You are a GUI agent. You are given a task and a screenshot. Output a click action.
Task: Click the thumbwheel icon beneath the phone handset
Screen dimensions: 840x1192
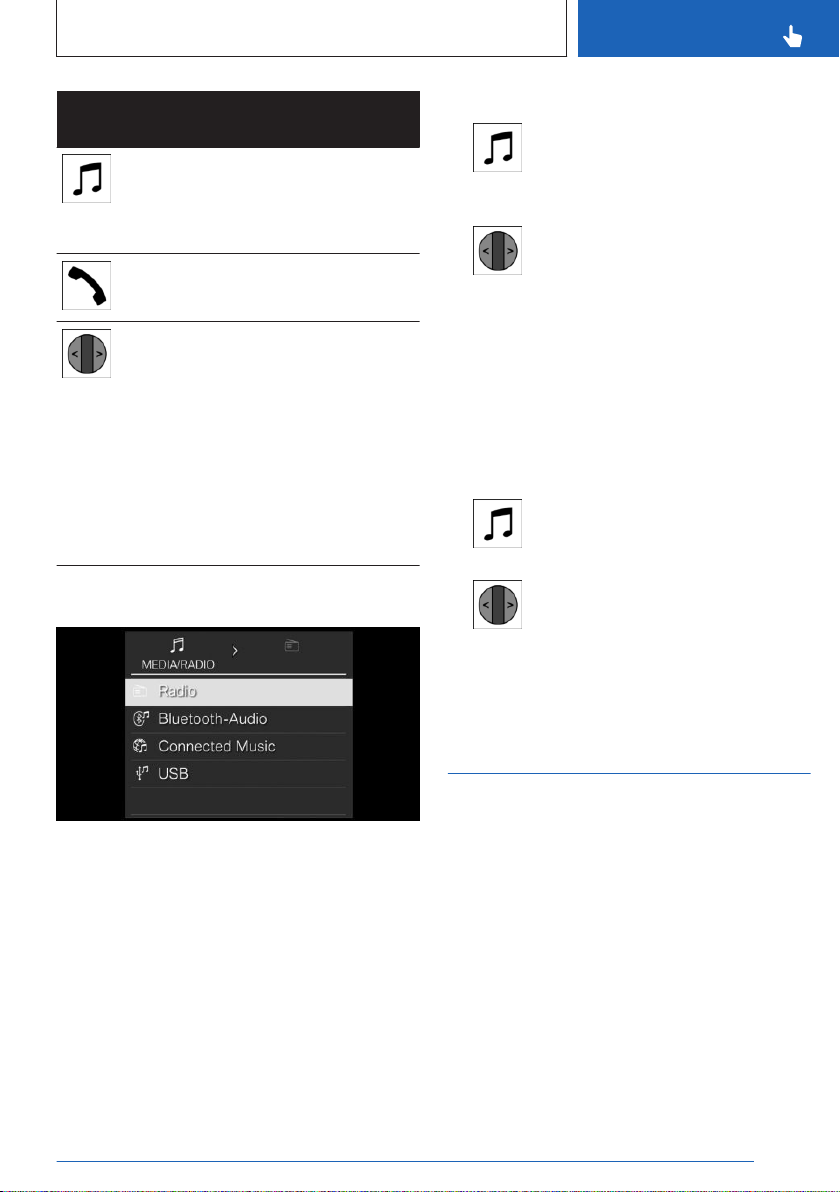tap(87, 353)
